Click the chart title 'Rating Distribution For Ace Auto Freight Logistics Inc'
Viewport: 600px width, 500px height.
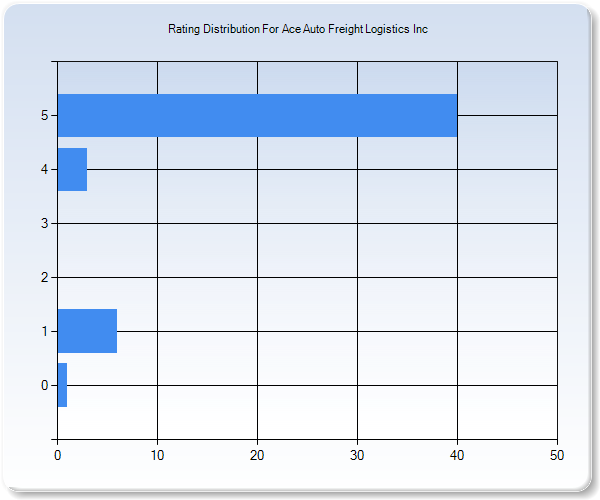(298, 29)
